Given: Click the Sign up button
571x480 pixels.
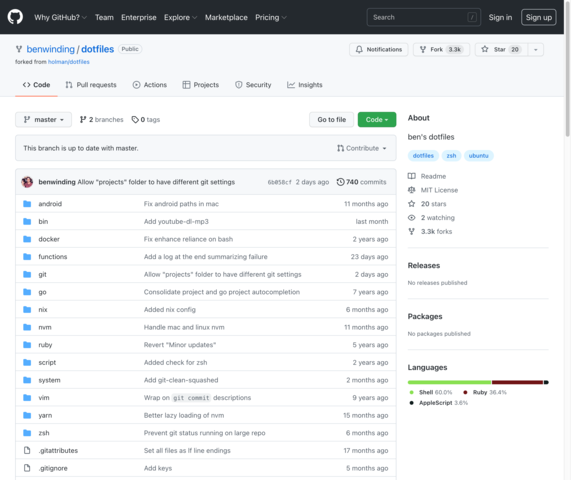Looking at the screenshot, I should 539,17.
